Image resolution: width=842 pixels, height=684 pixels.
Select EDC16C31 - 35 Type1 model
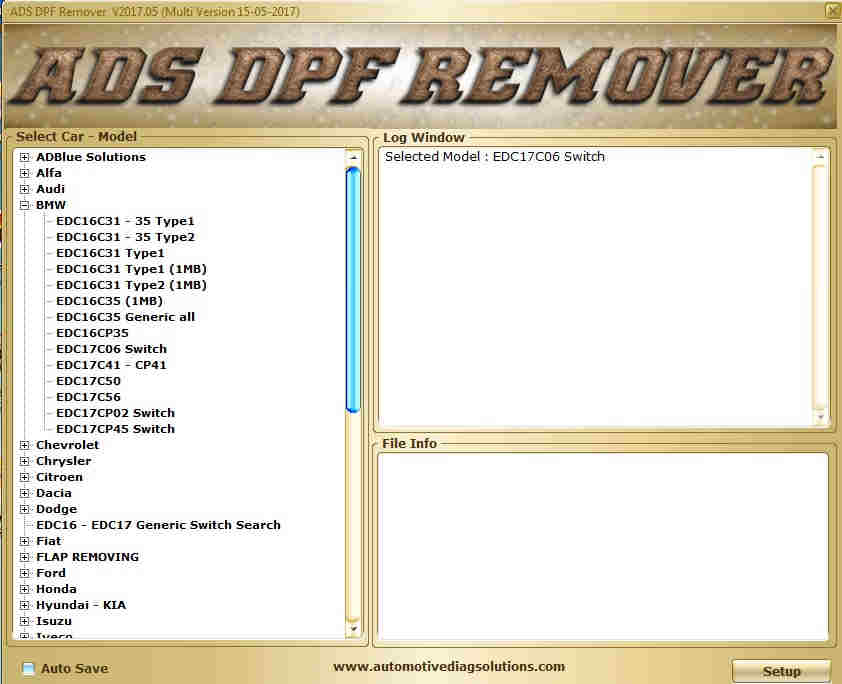[x=125, y=221]
